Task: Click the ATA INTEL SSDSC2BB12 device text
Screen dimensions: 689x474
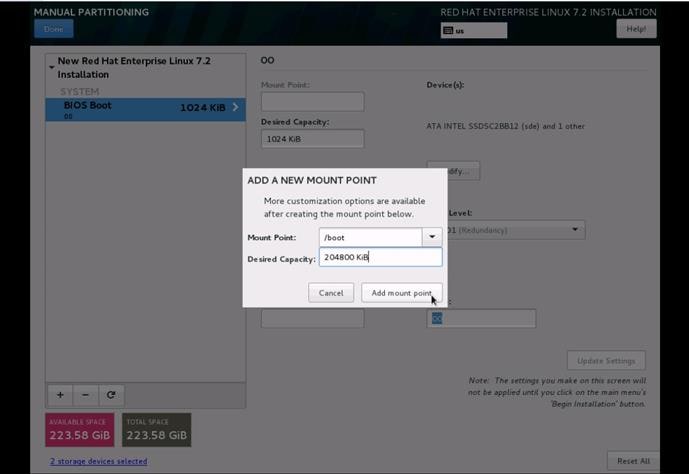Action: (505, 126)
